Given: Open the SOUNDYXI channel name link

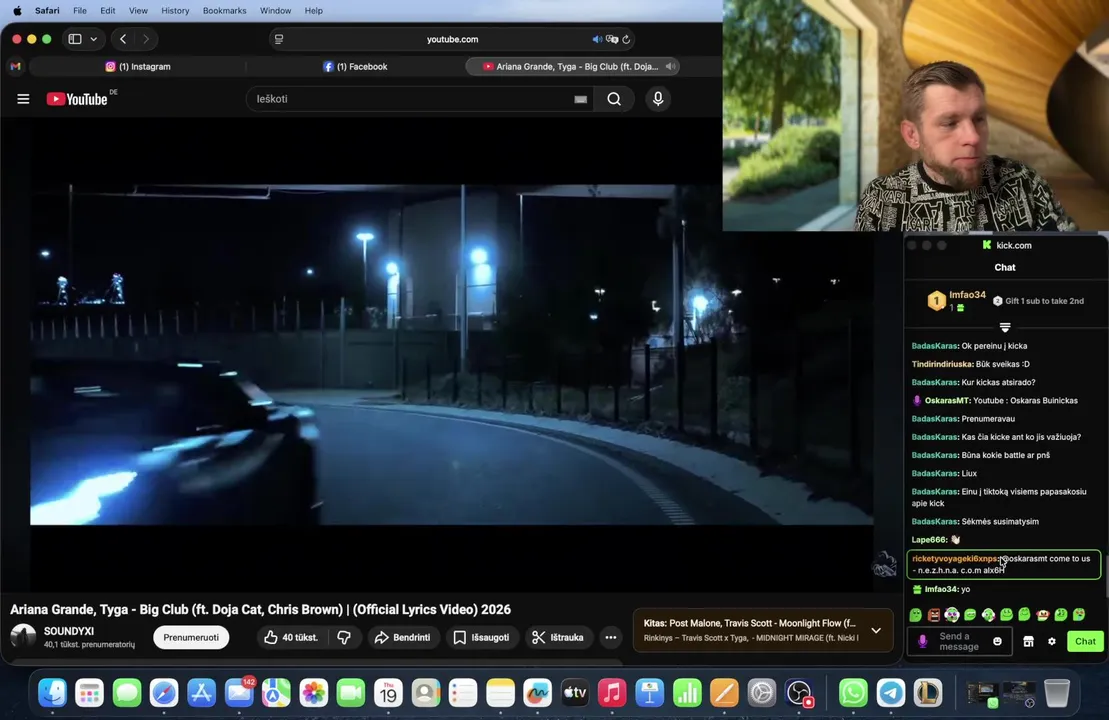Looking at the screenshot, I should [69, 631].
